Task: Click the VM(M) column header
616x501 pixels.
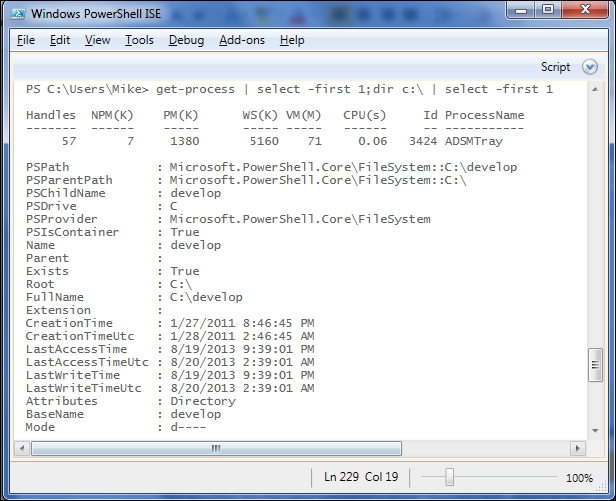Action: (x=303, y=115)
